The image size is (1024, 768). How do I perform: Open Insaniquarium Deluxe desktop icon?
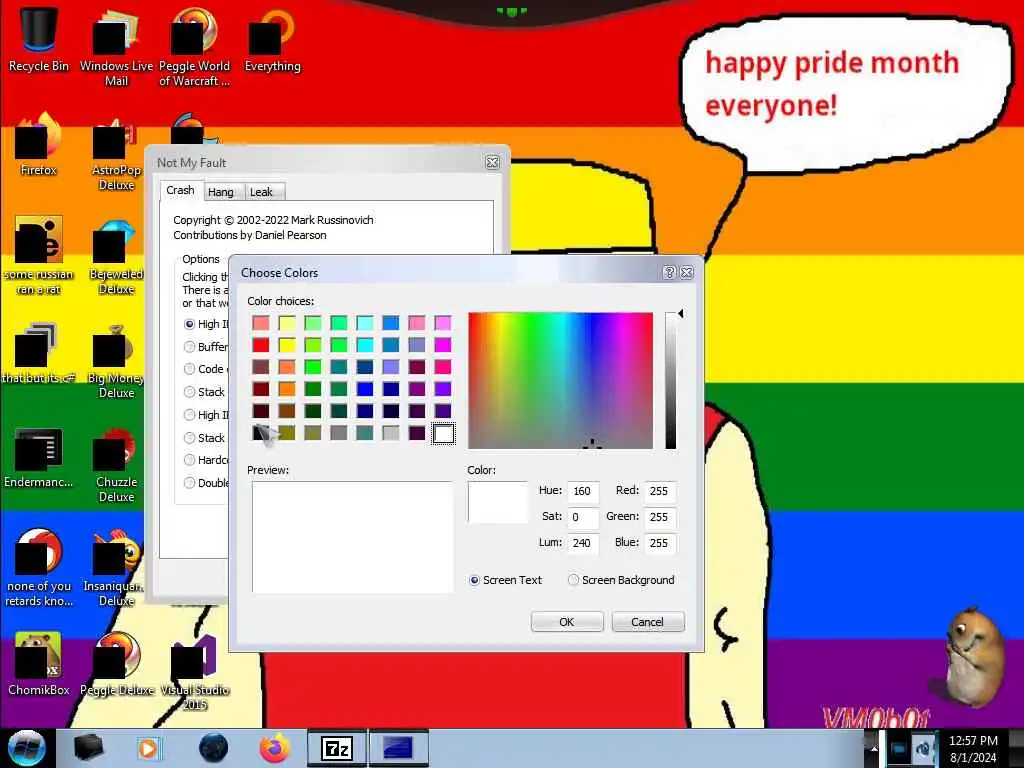click(116, 568)
